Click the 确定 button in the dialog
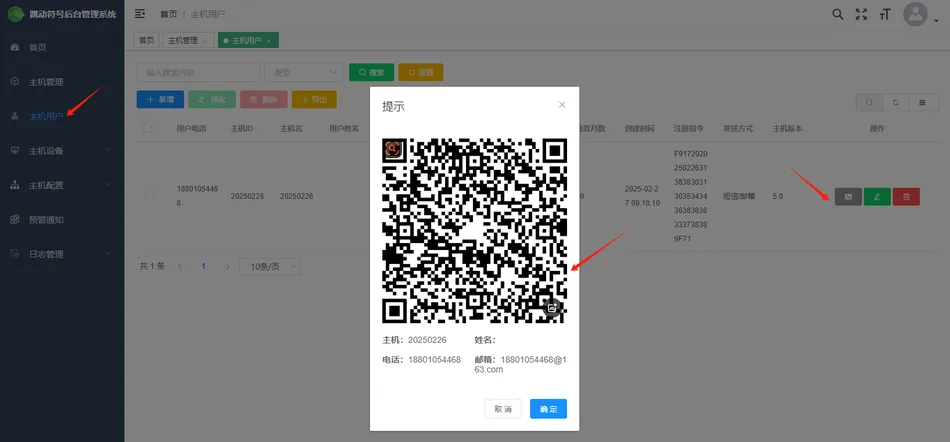Viewport: 950px width, 442px height. pyautogui.click(x=548, y=409)
